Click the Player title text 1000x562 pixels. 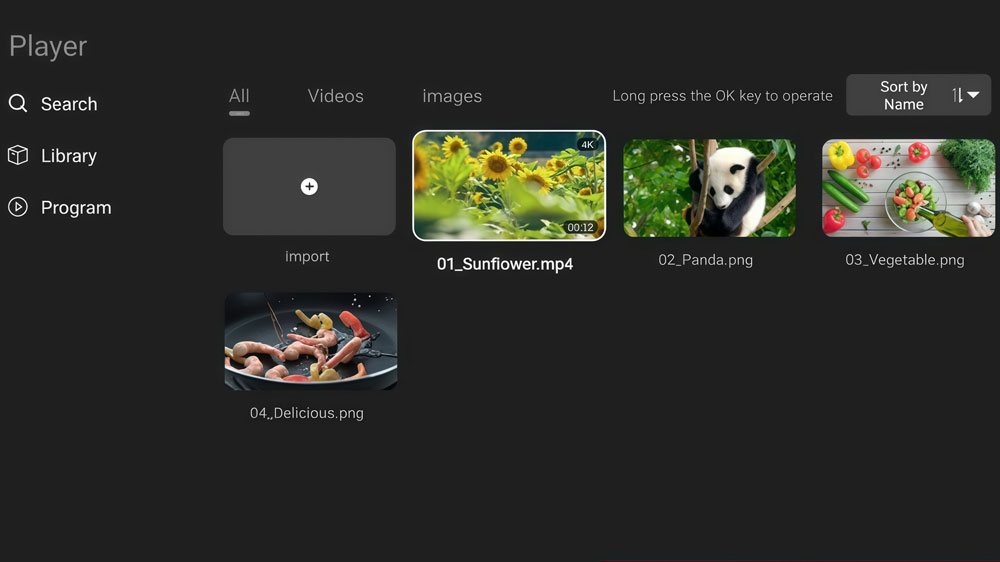[48, 47]
